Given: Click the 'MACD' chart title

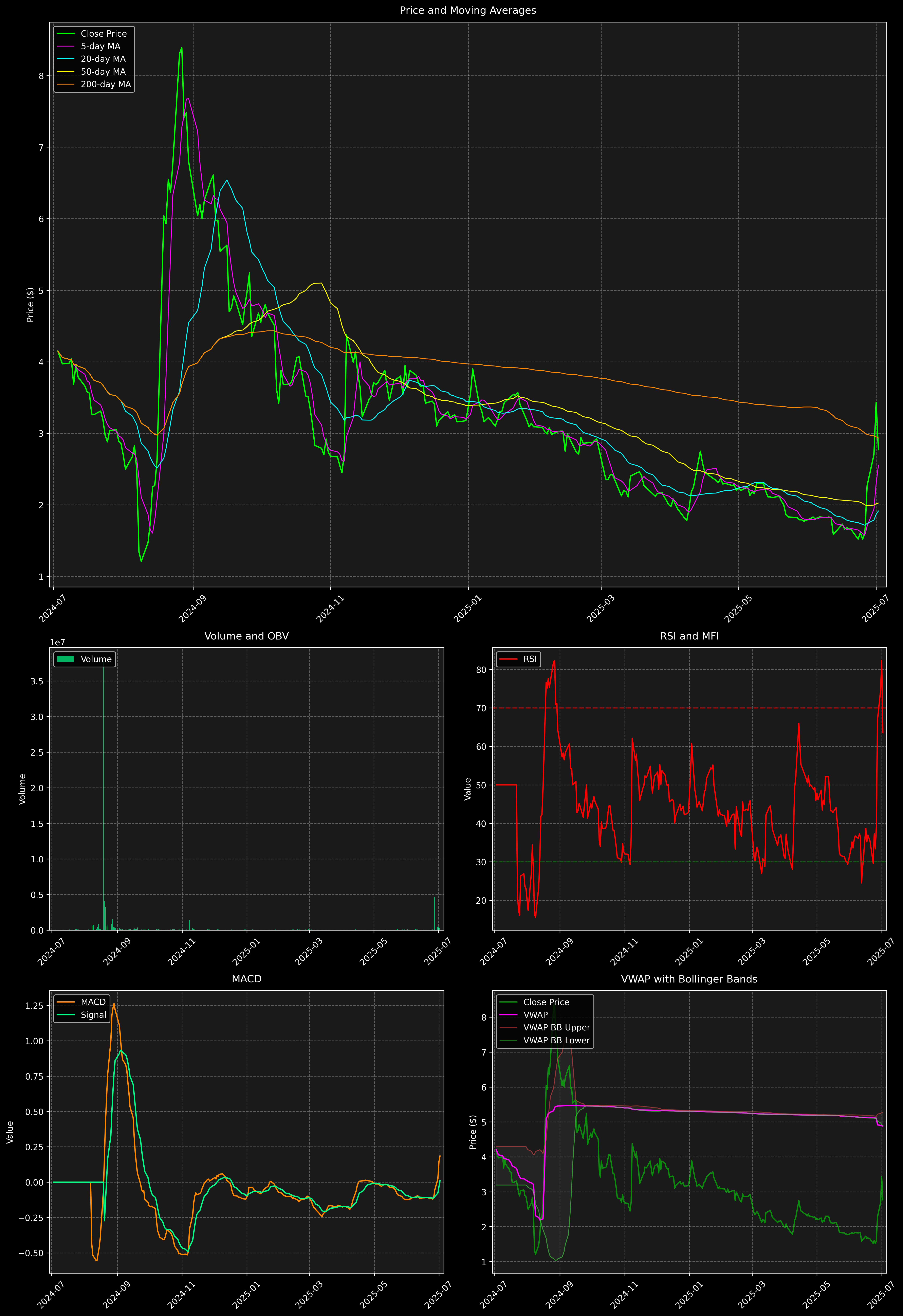Looking at the screenshot, I should coord(247,979).
